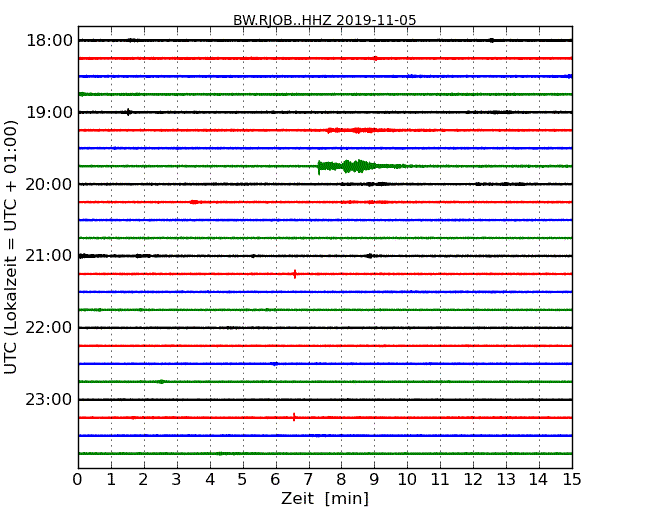Click the x-axis tick label 12
Image resolution: width=650 pixels, height=520 pixels.
click(x=473, y=480)
